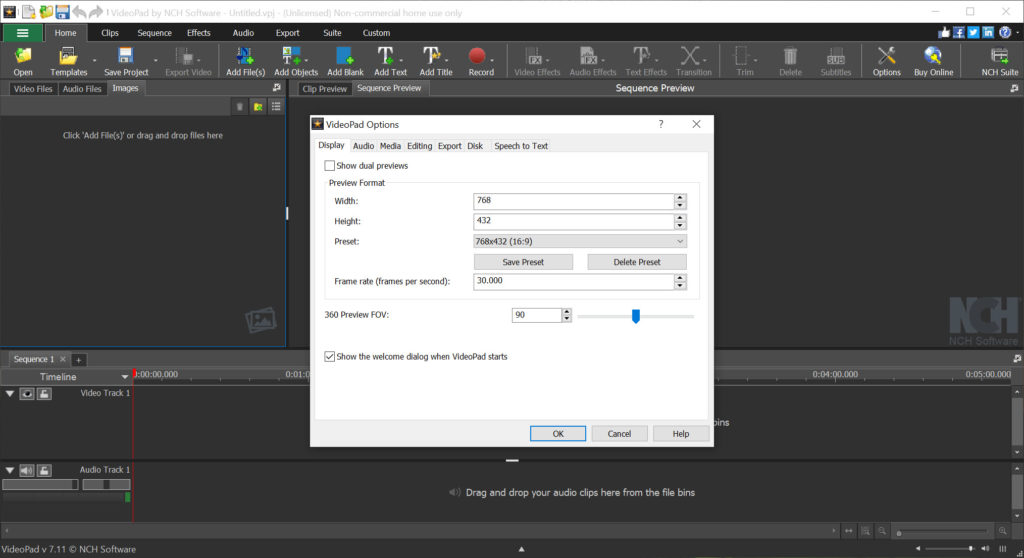Open the help question-mark icon in title area
This screenshot has width=1024, height=558.
pyautogui.click(x=1005, y=32)
